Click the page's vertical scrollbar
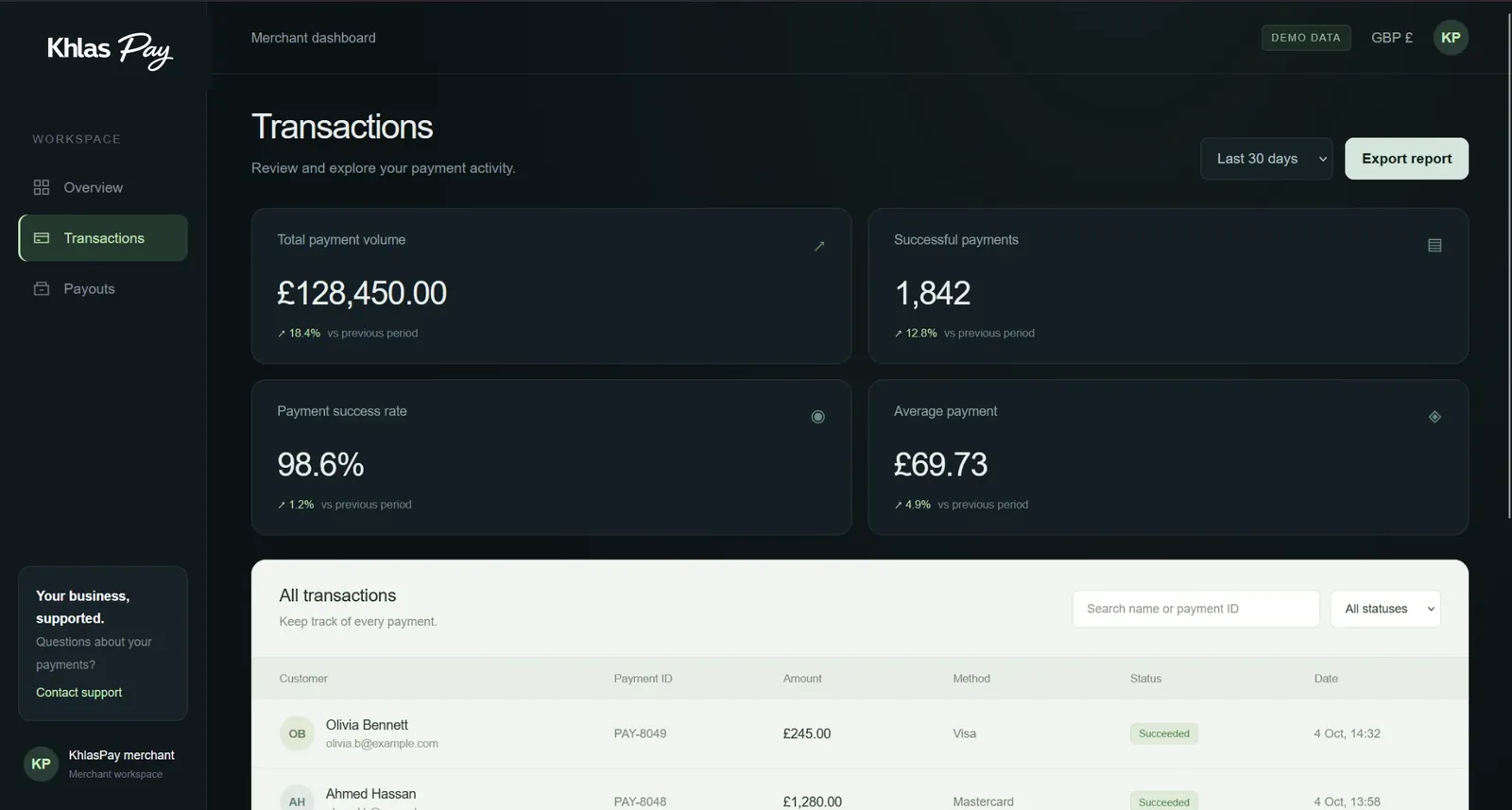The image size is (1512, 810). 1508,265
